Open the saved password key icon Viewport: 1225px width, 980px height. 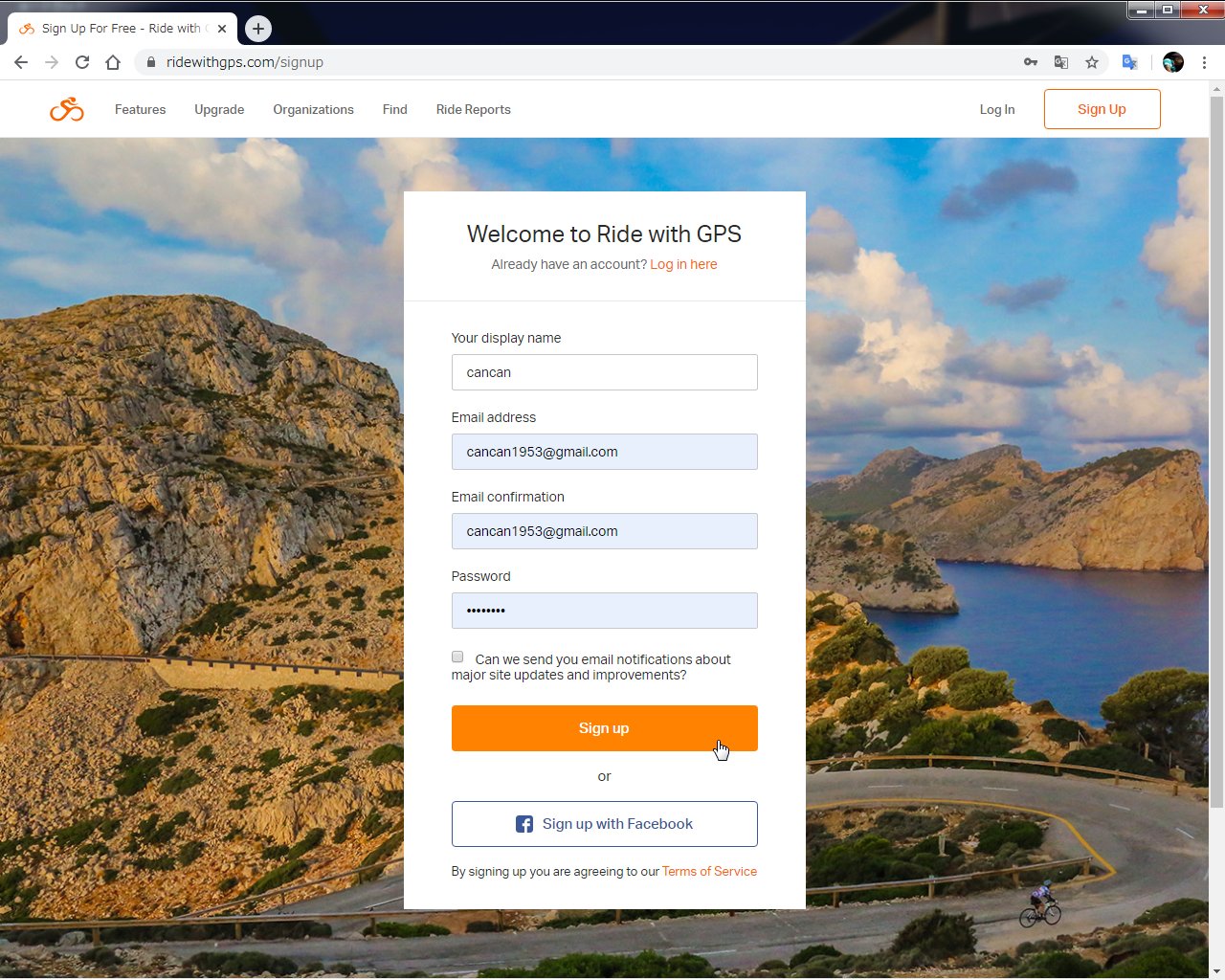tap(1031, 62)
